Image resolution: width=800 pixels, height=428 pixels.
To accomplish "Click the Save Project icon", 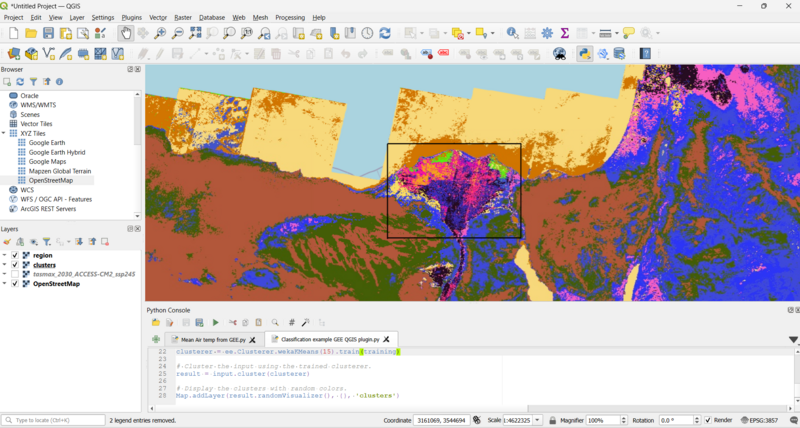I will pyautogui.click(x=49, y=33).
